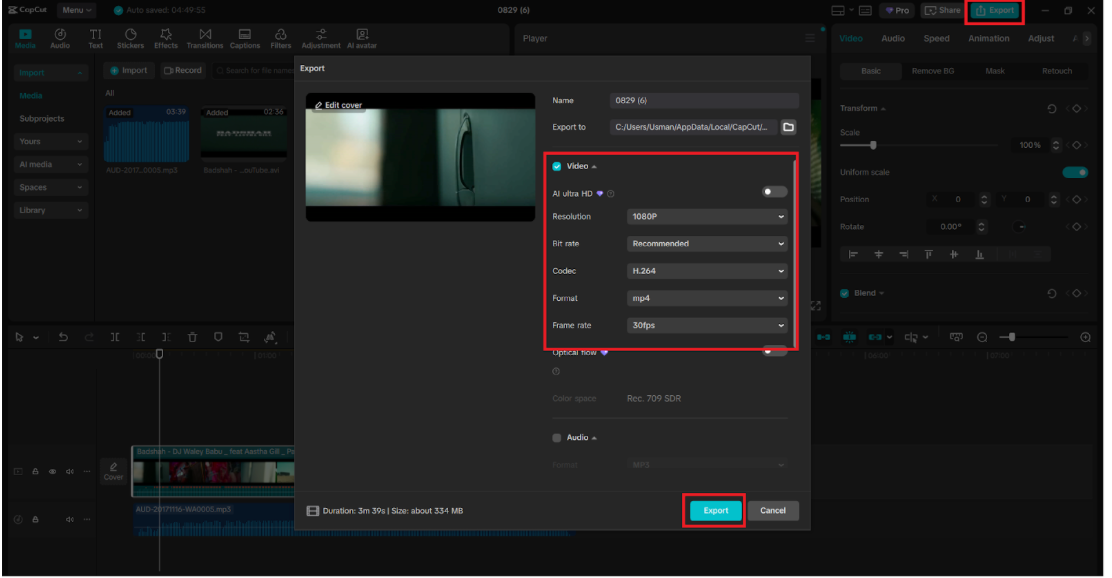This screenshot has width=1112, height=578.
Task: Select the Captions tool icon
Action: pyautogui.click(x=245, y=35)
